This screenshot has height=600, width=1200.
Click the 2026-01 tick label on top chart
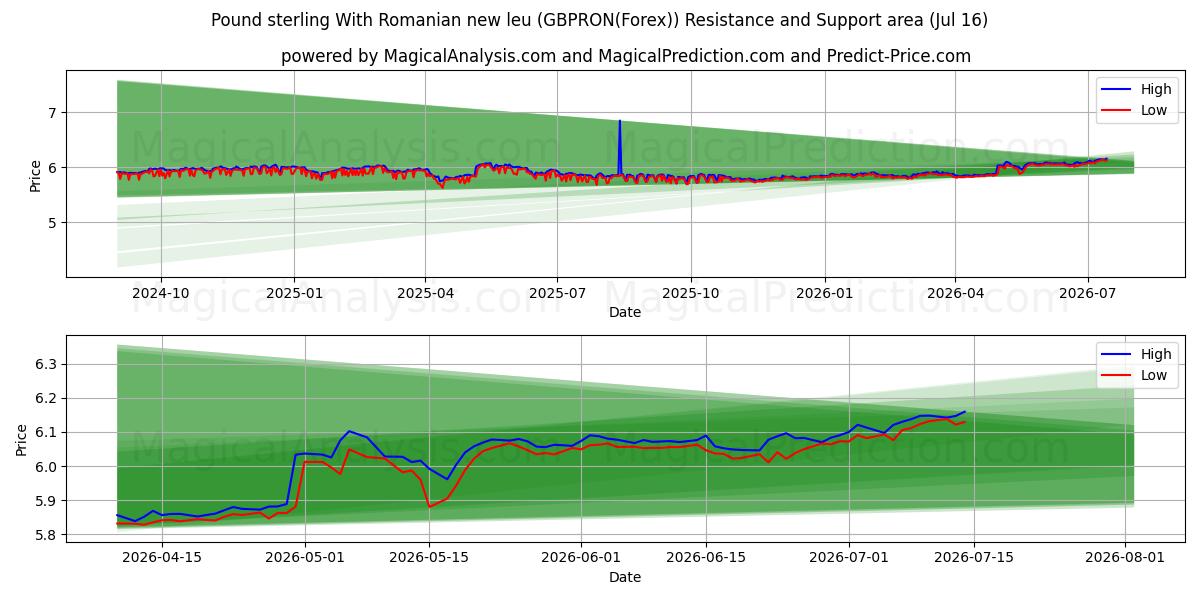click(824, 293)
